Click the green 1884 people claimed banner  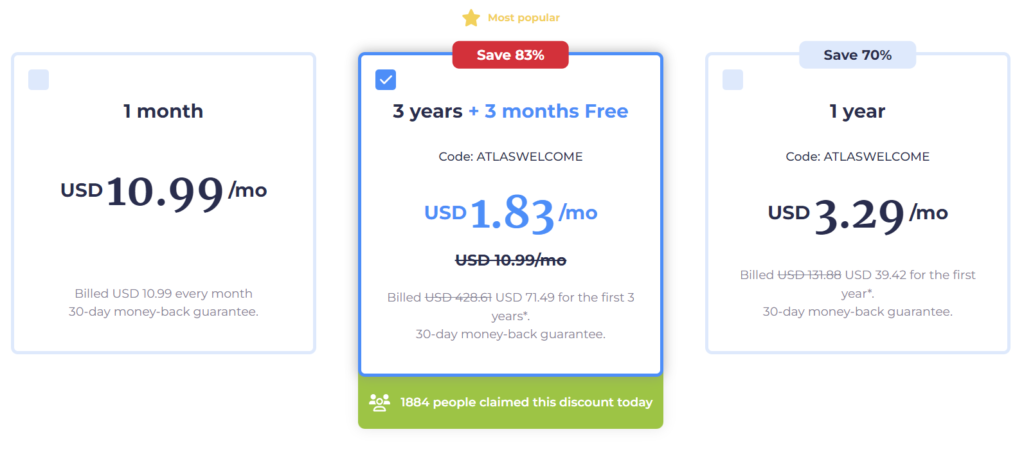tap(525, 402)
